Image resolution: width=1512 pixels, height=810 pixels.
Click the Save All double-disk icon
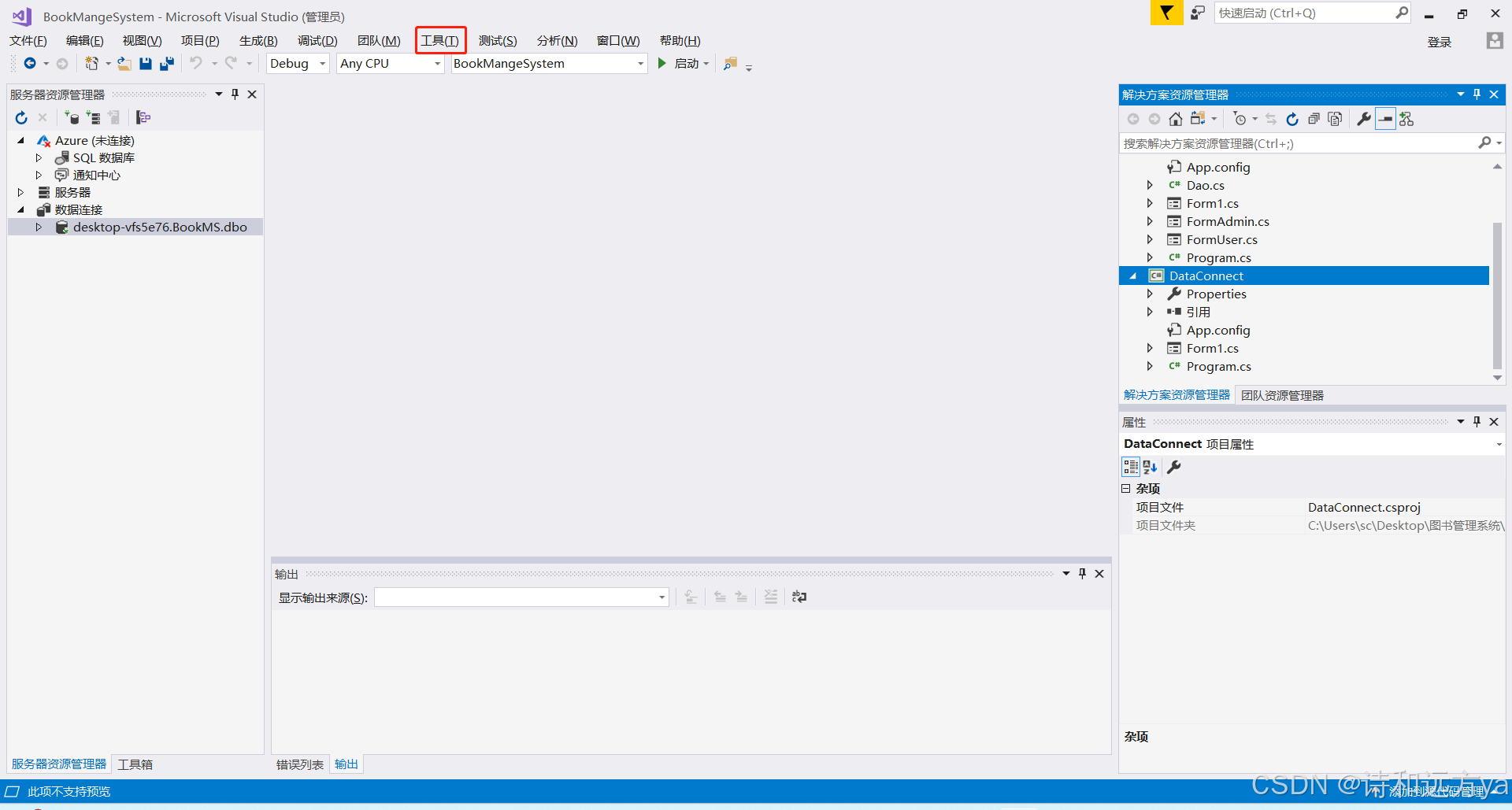click(x=167, y=64)
